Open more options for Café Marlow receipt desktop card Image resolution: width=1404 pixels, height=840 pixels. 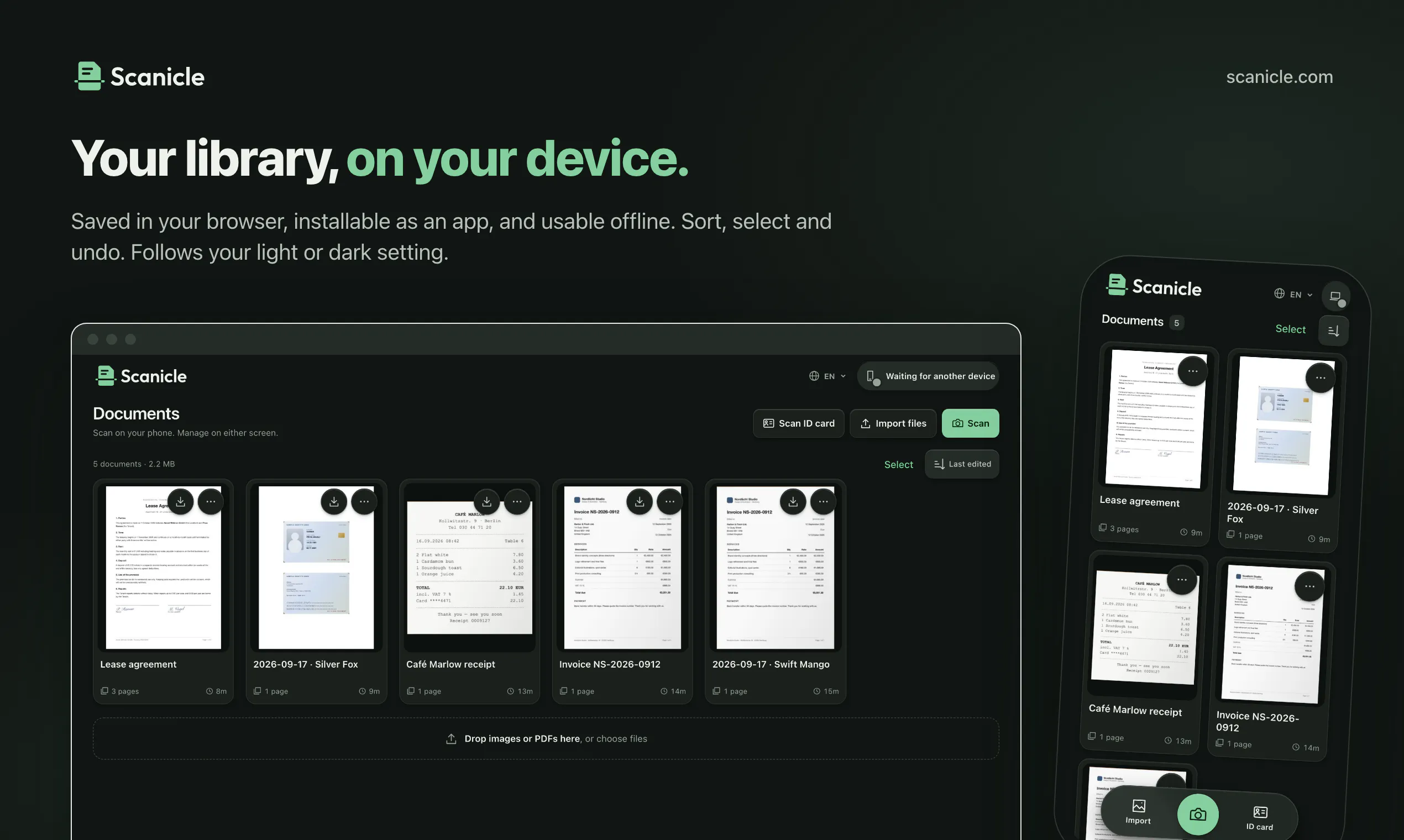(x=517, y=501)
